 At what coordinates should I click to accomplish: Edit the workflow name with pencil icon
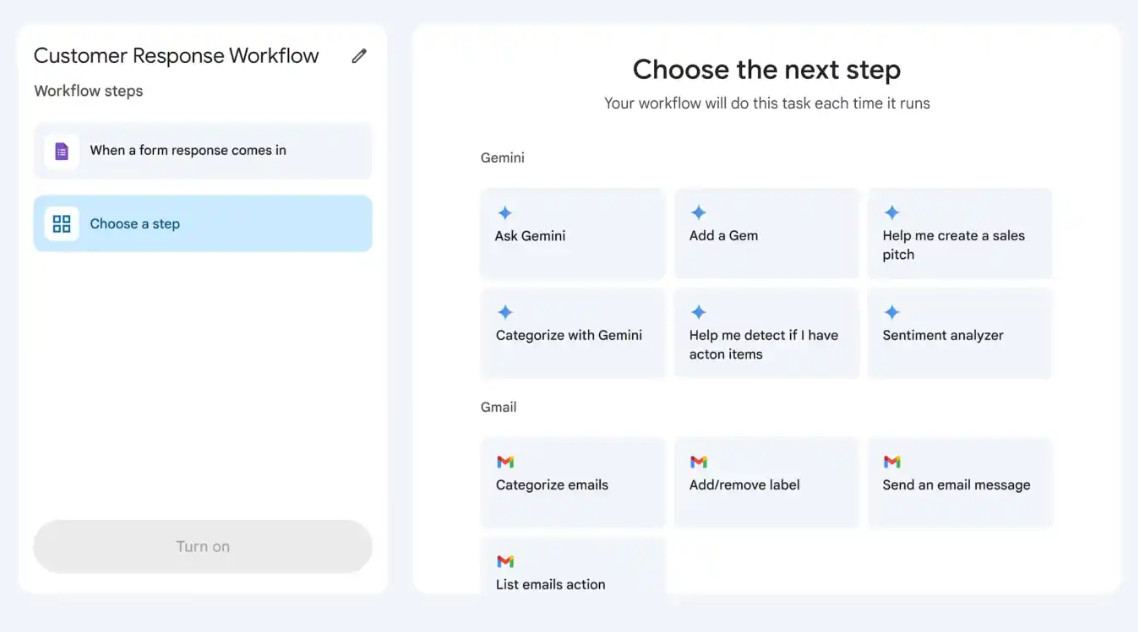tap(359, 56)
